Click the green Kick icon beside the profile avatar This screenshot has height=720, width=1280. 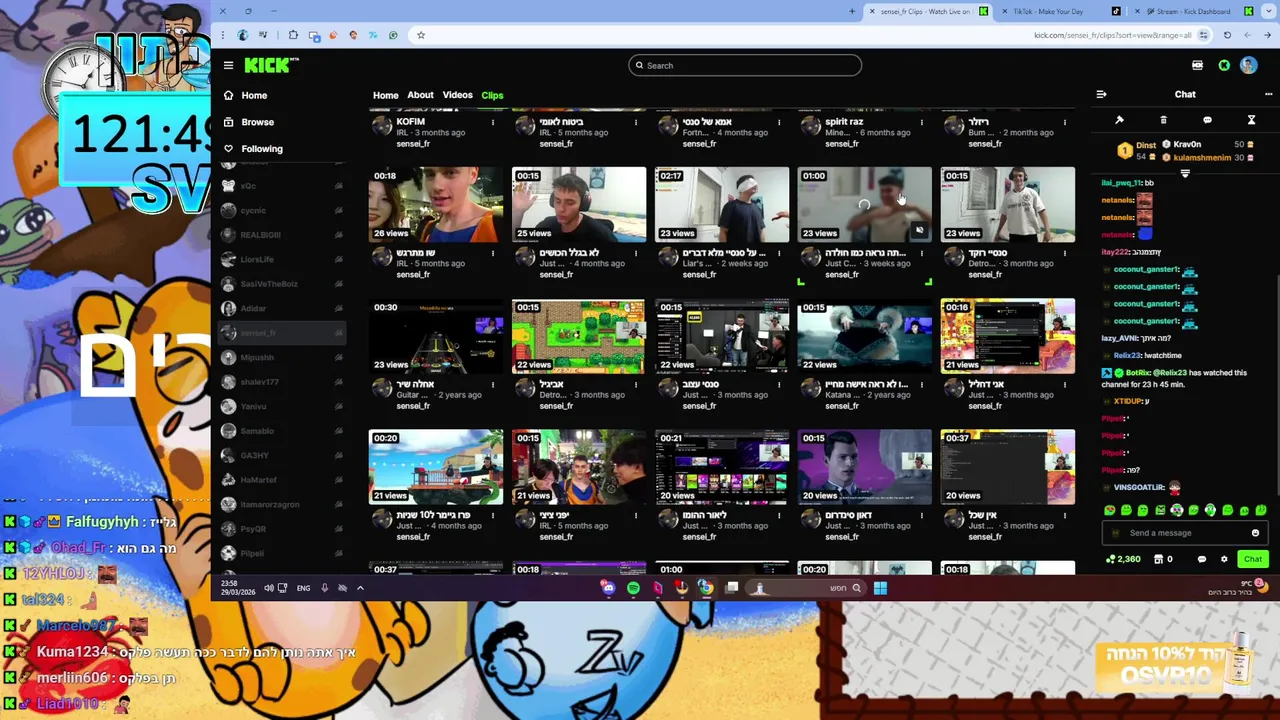click(1224, 65)
